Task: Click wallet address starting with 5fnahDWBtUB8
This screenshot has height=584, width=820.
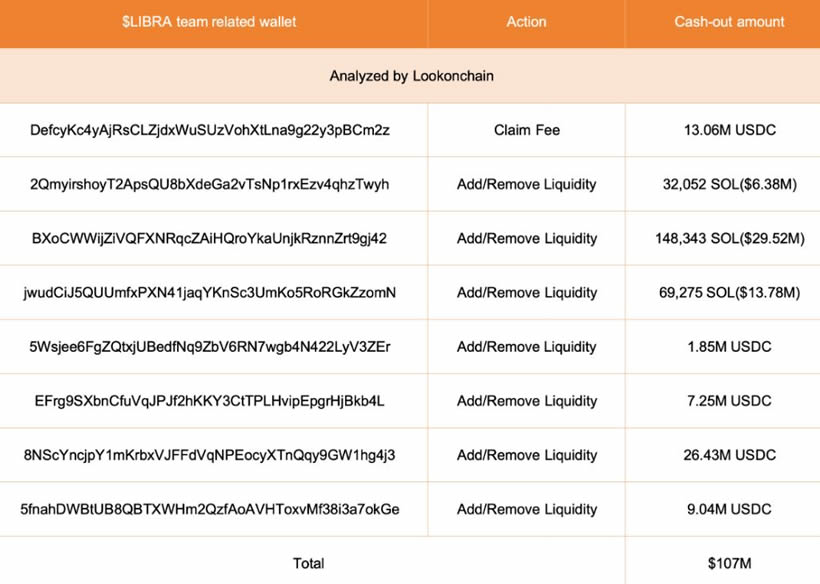Action: [210, 509]
